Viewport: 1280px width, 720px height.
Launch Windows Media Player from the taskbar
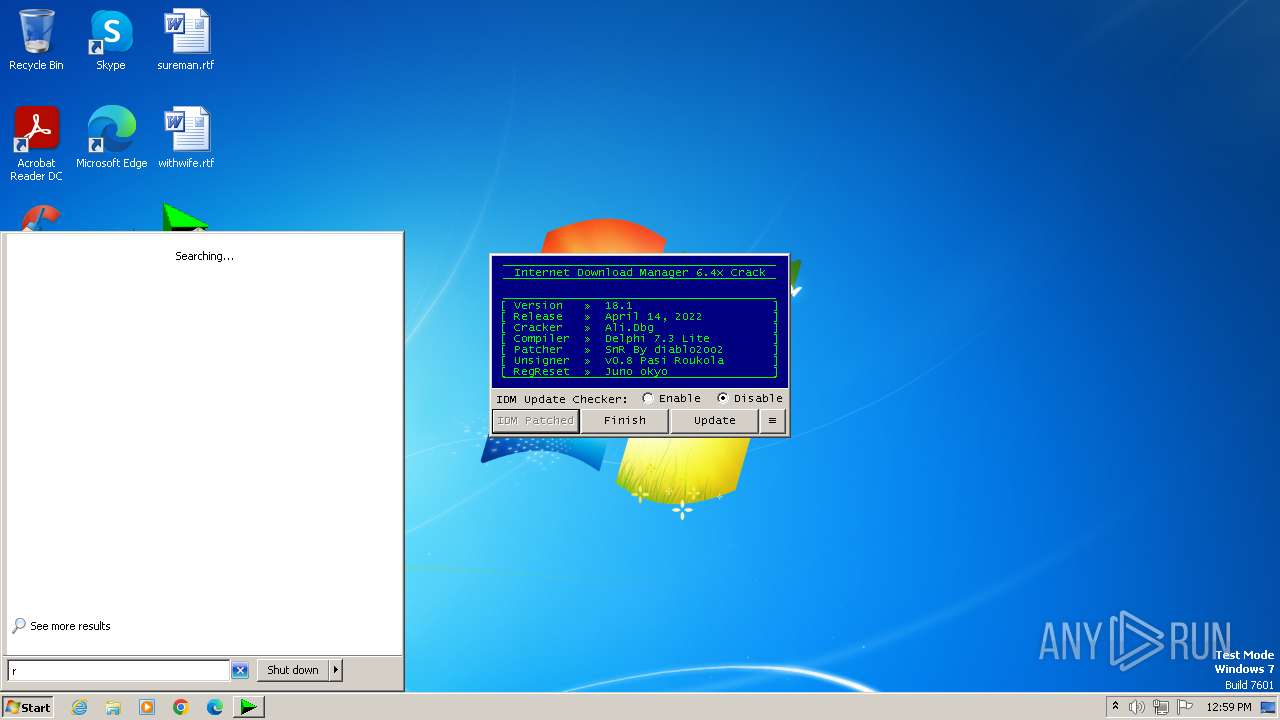click(x=147, y=707)
